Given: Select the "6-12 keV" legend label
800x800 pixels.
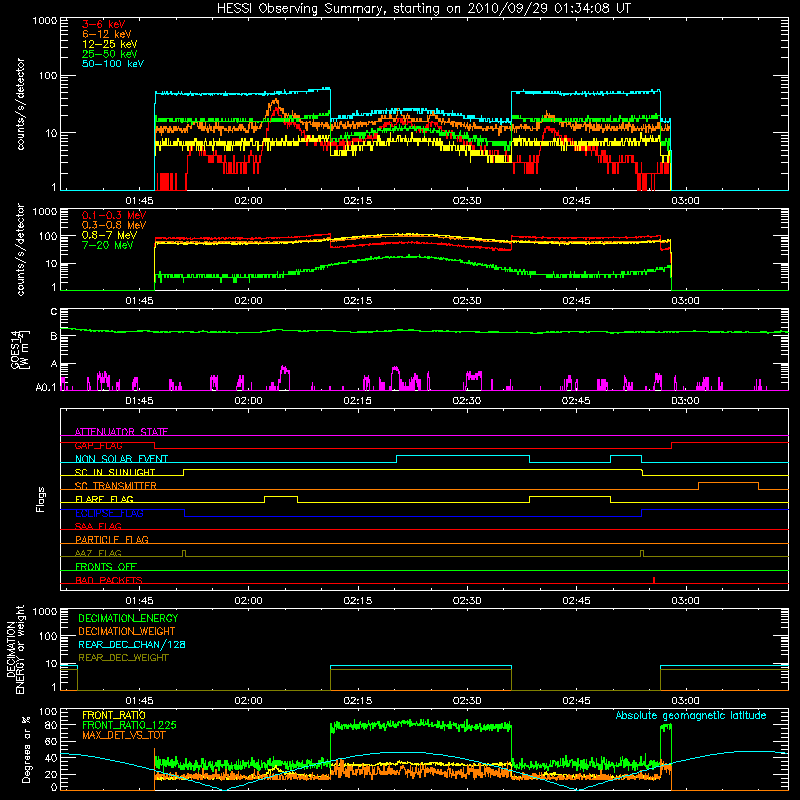Looking at the screenshot, I should [x=107, y=34].
